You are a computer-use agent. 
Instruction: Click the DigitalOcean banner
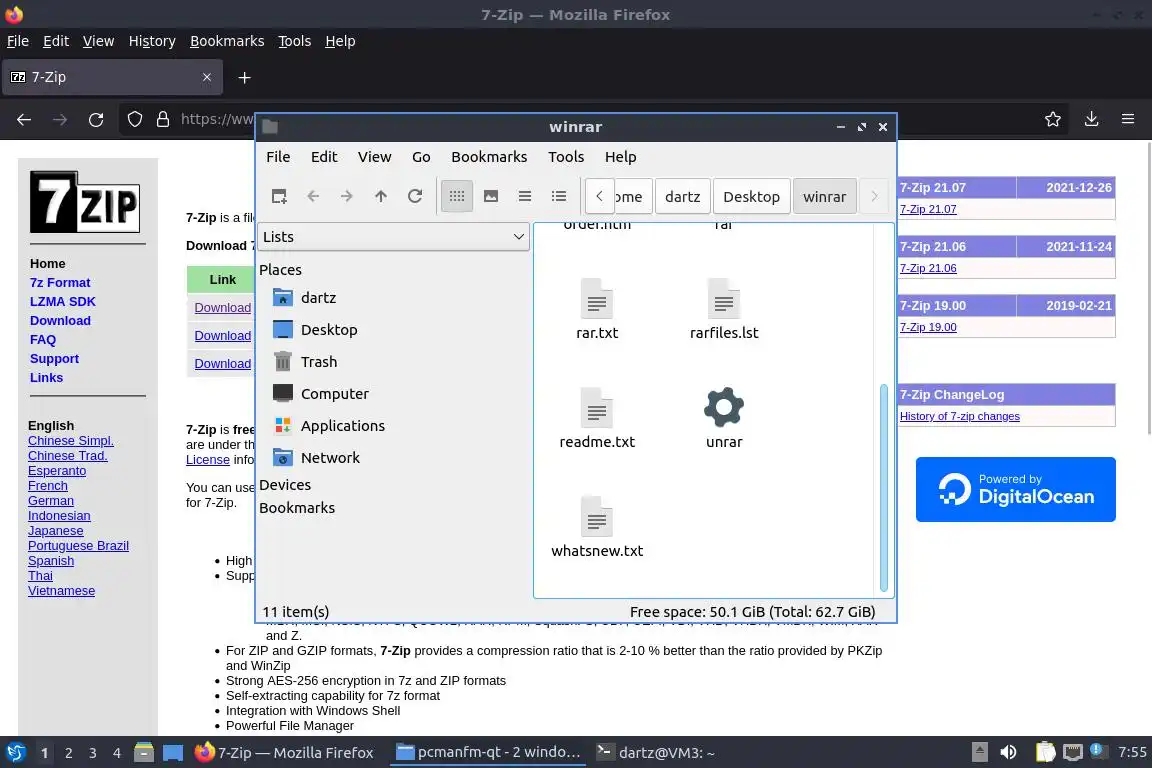(x=1015, y=489)
